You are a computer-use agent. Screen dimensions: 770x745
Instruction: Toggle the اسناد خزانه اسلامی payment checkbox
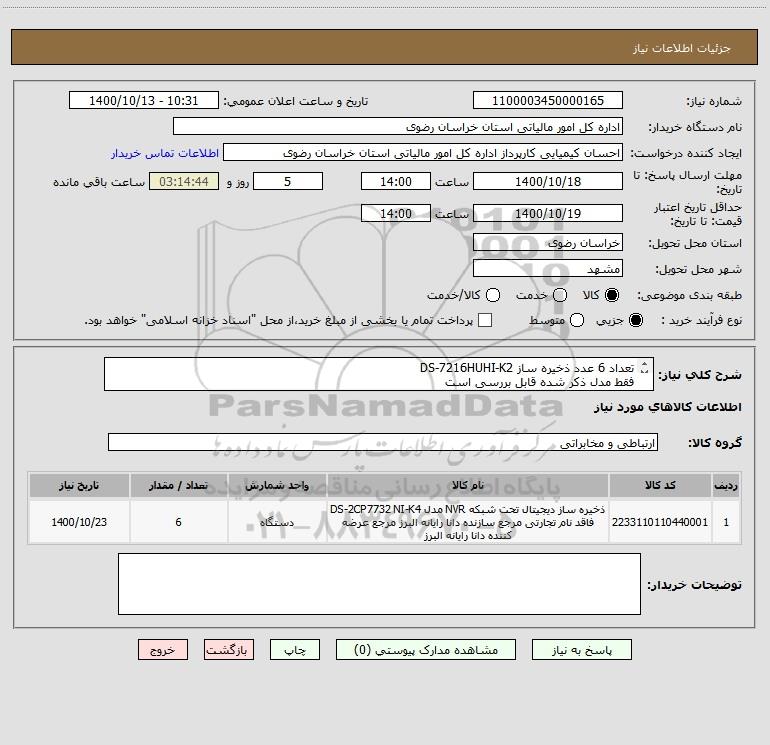[x=485, y=320]
